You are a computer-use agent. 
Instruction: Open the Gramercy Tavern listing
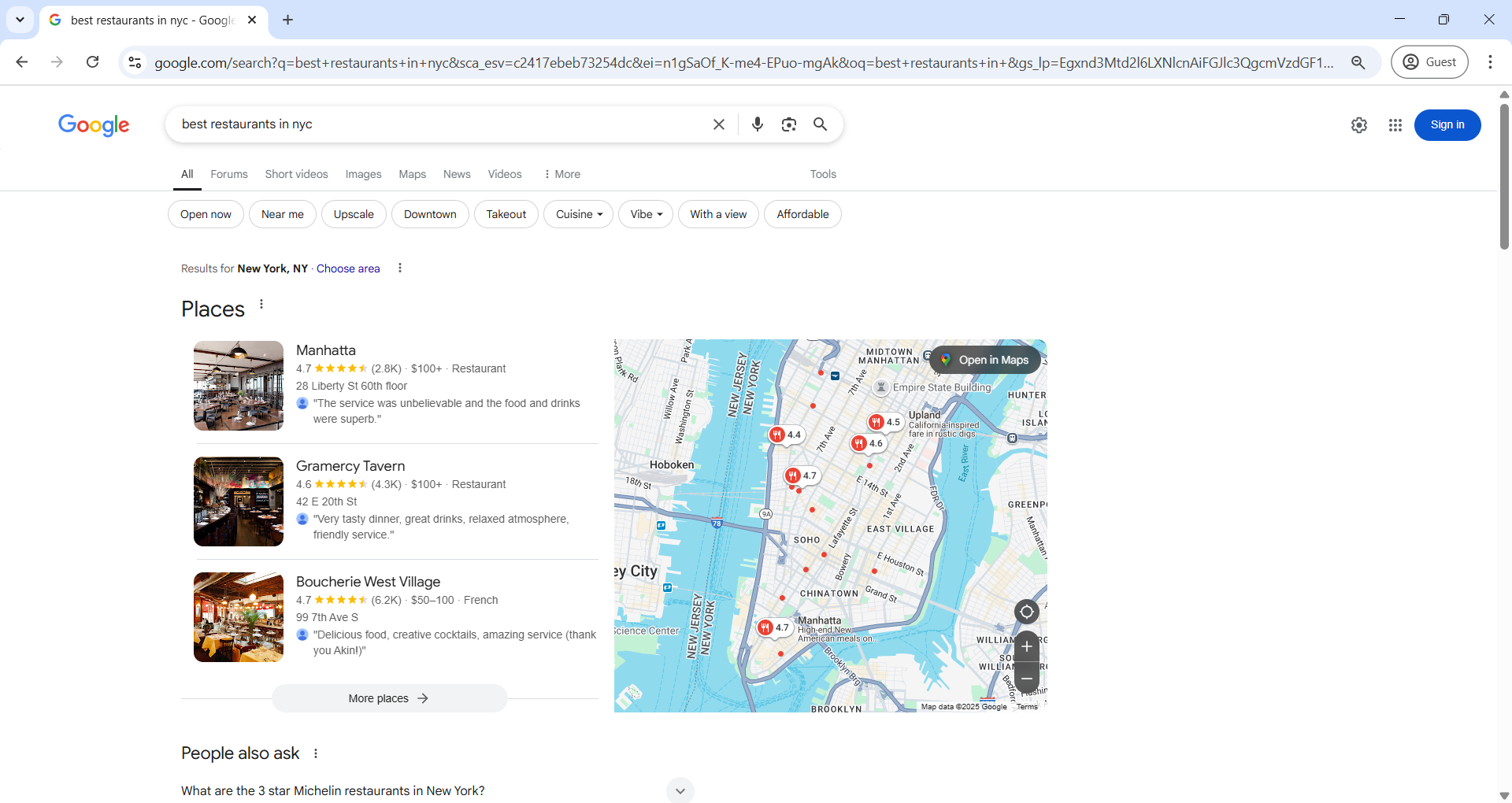(x=350, y=466)
